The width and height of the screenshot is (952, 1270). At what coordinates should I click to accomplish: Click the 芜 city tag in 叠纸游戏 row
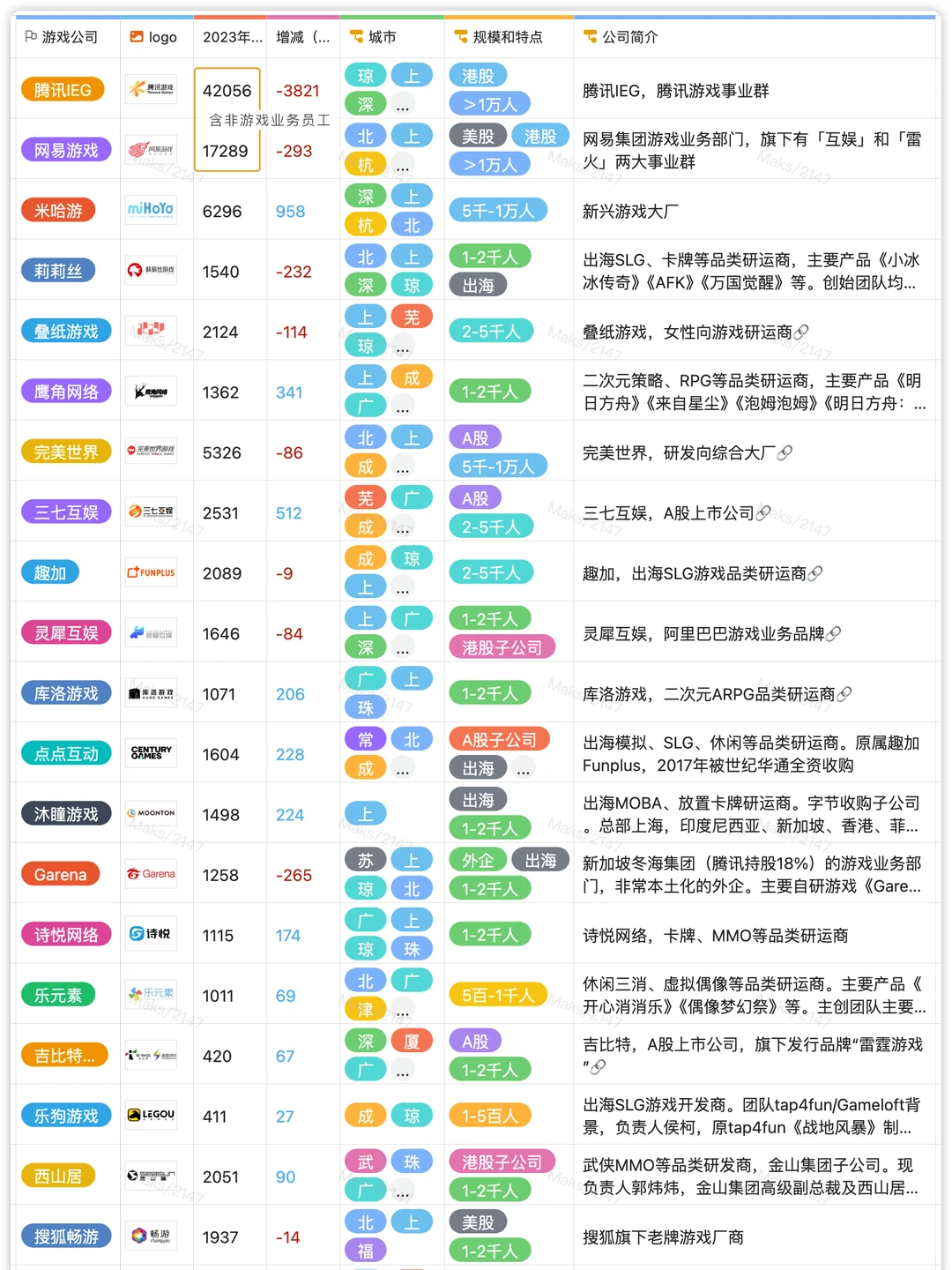[412, 317]
